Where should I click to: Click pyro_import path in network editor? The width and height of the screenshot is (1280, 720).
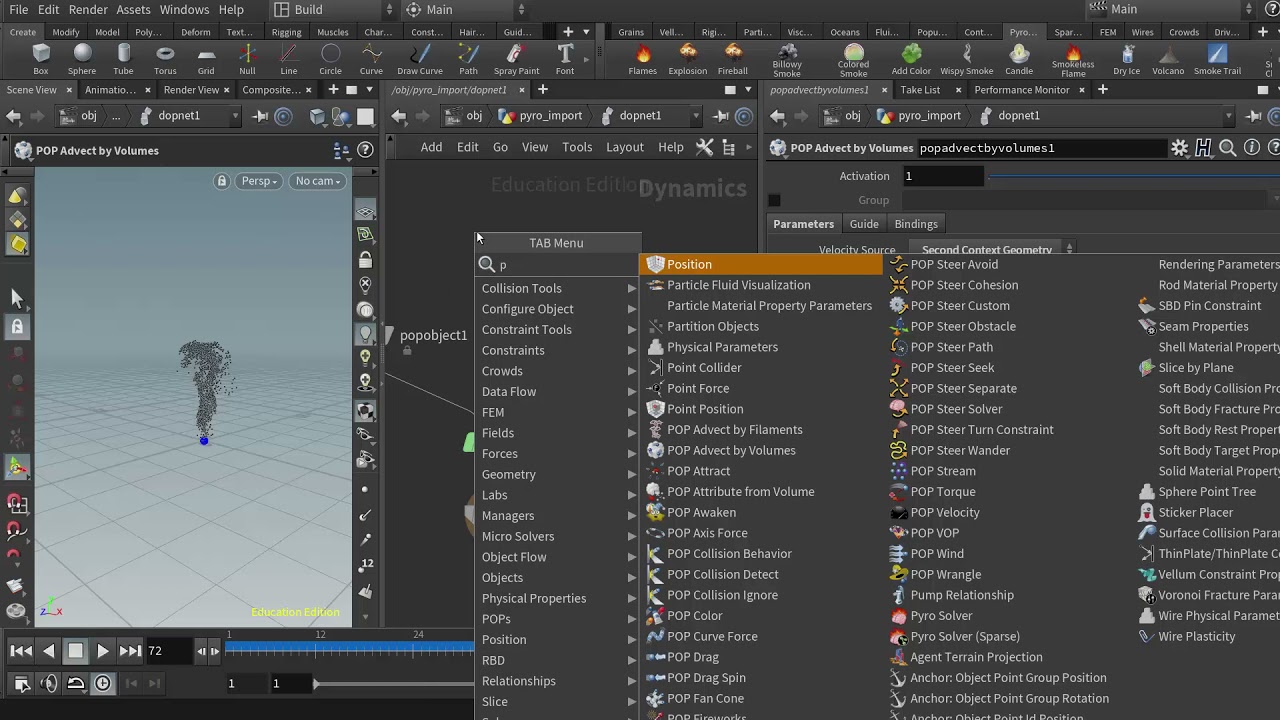pyautogui.click(x=550, y=115)
